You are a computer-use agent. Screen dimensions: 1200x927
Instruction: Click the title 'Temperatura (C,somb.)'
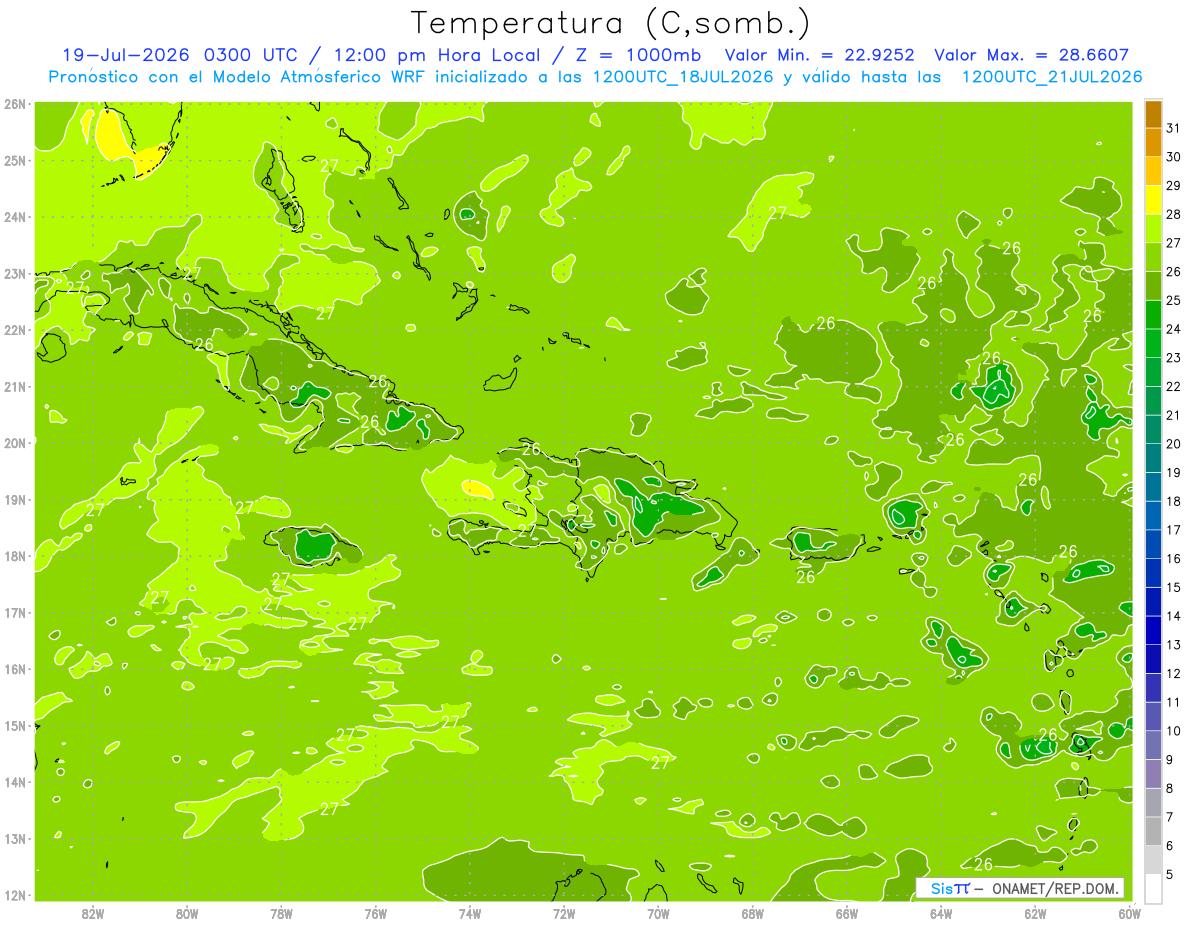(611, 23)
